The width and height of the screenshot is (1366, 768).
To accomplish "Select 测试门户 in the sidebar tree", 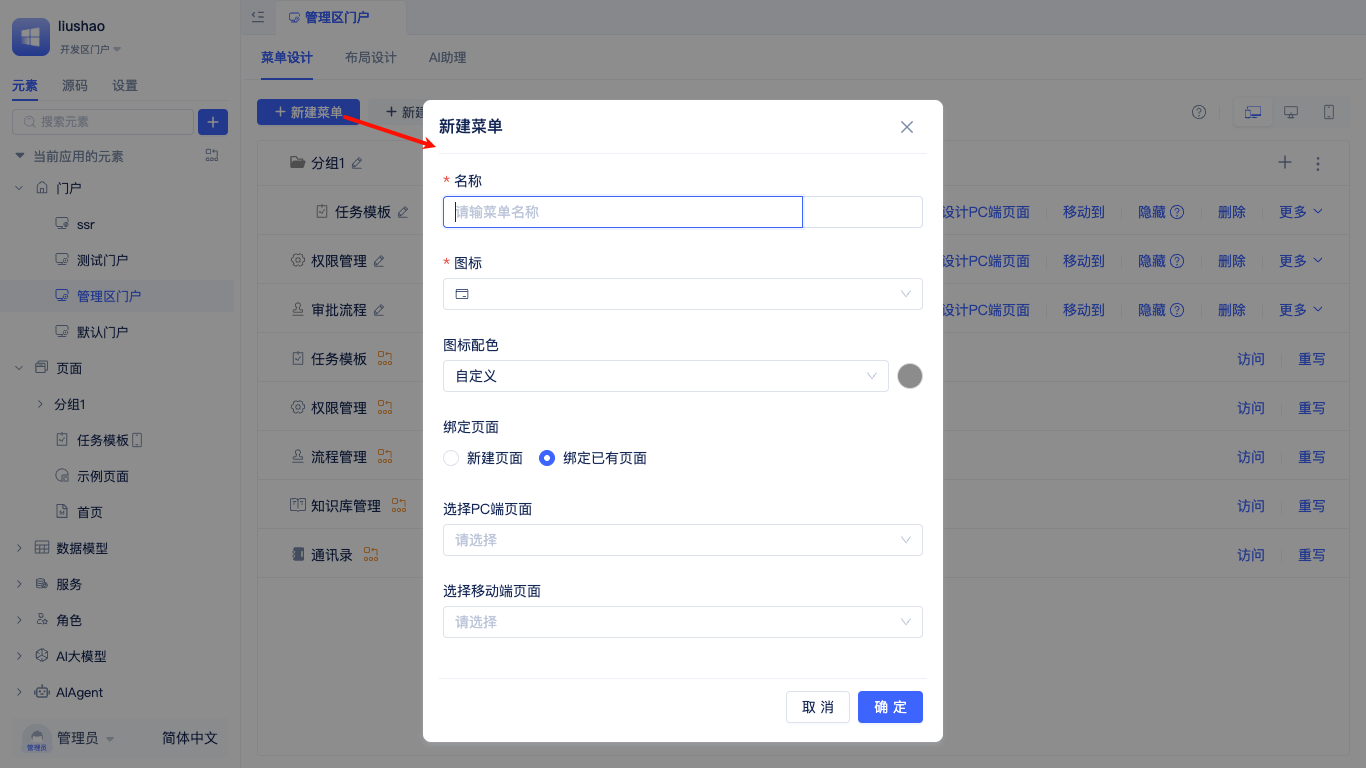I will 103,260.
